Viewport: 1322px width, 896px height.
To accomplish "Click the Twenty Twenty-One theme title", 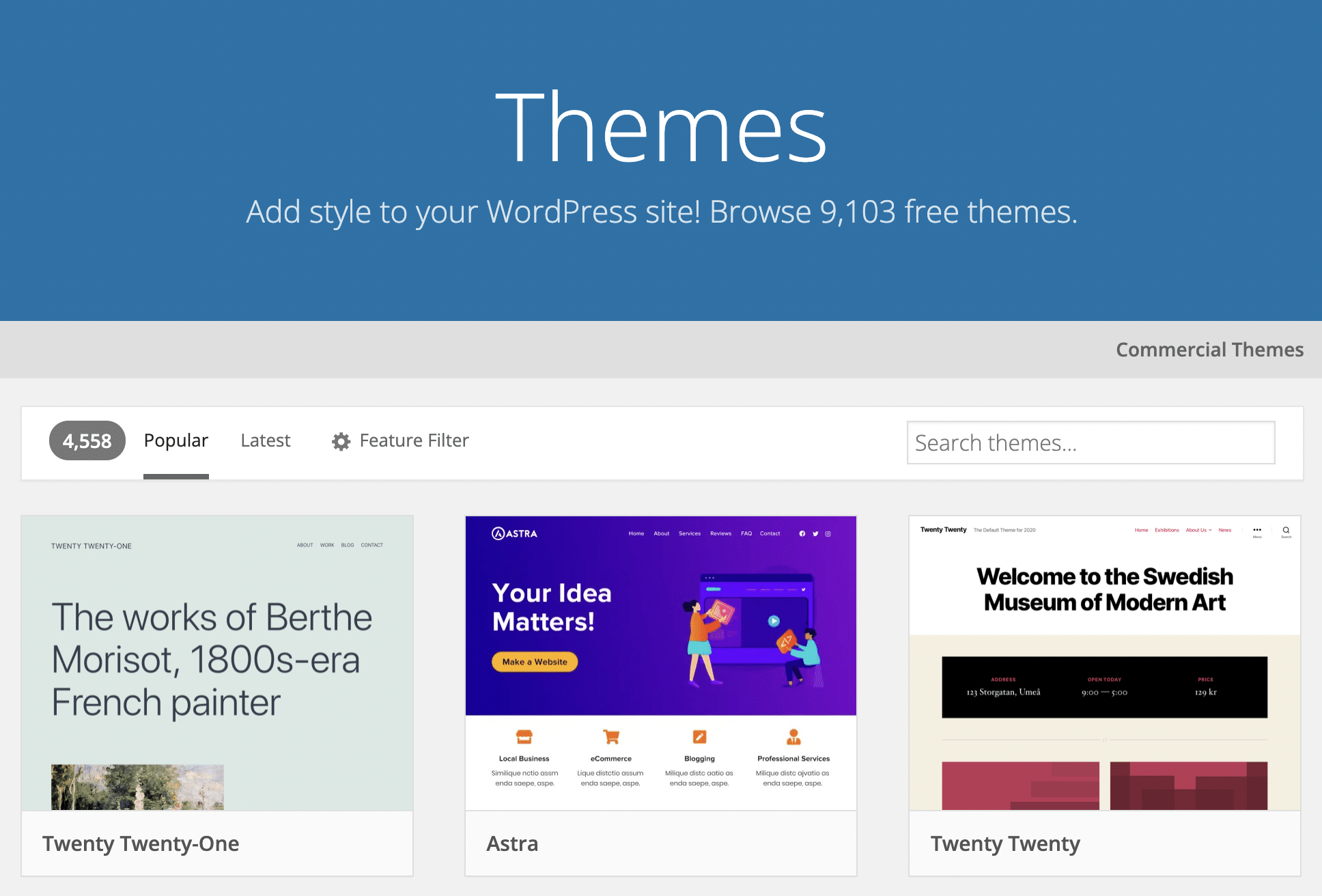I will (x=141, y=843).
